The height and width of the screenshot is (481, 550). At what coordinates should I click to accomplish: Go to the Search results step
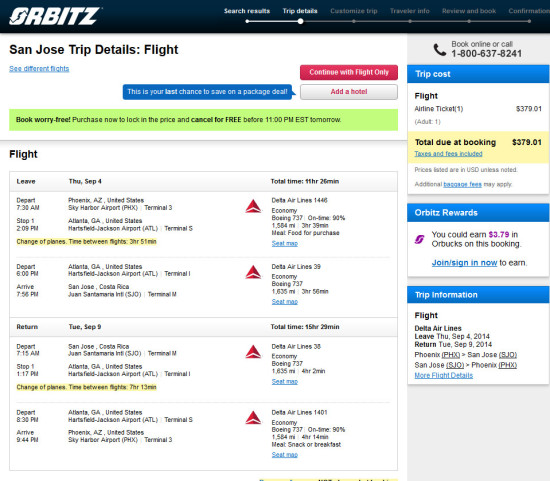pos(247,11)
